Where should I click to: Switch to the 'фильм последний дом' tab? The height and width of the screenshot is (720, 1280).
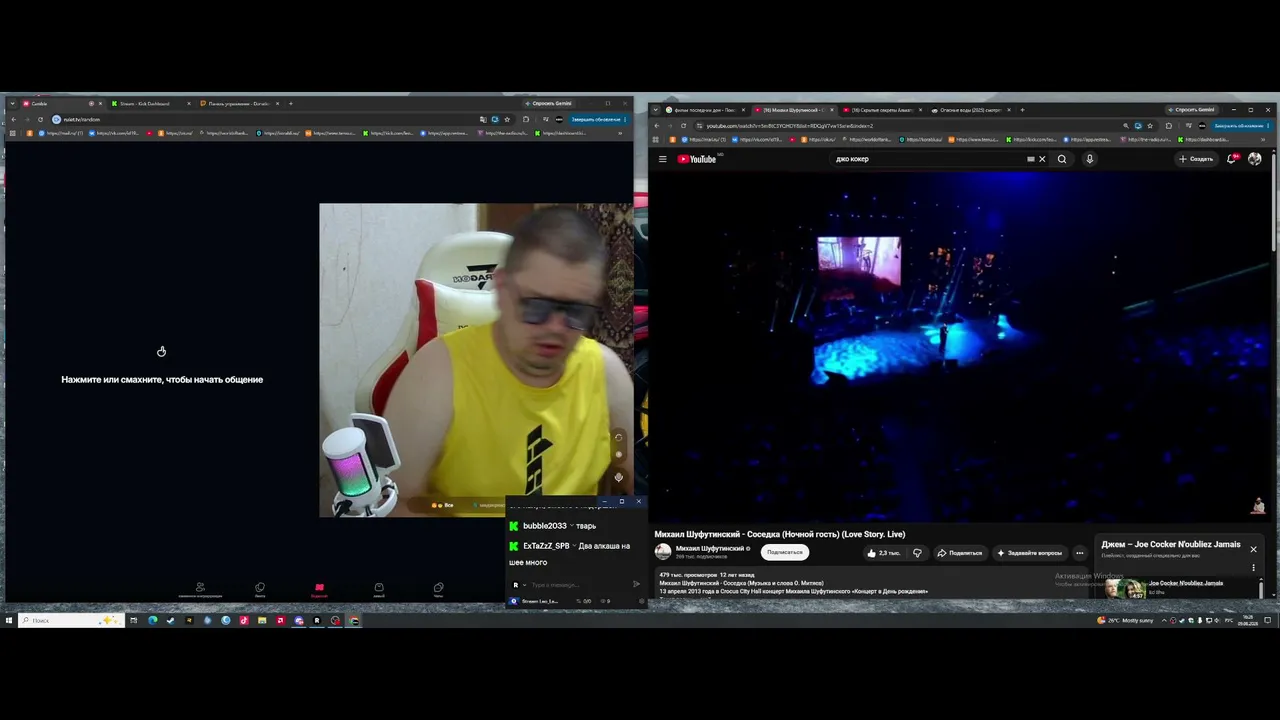pyautogui.click(x=704, y=110)
